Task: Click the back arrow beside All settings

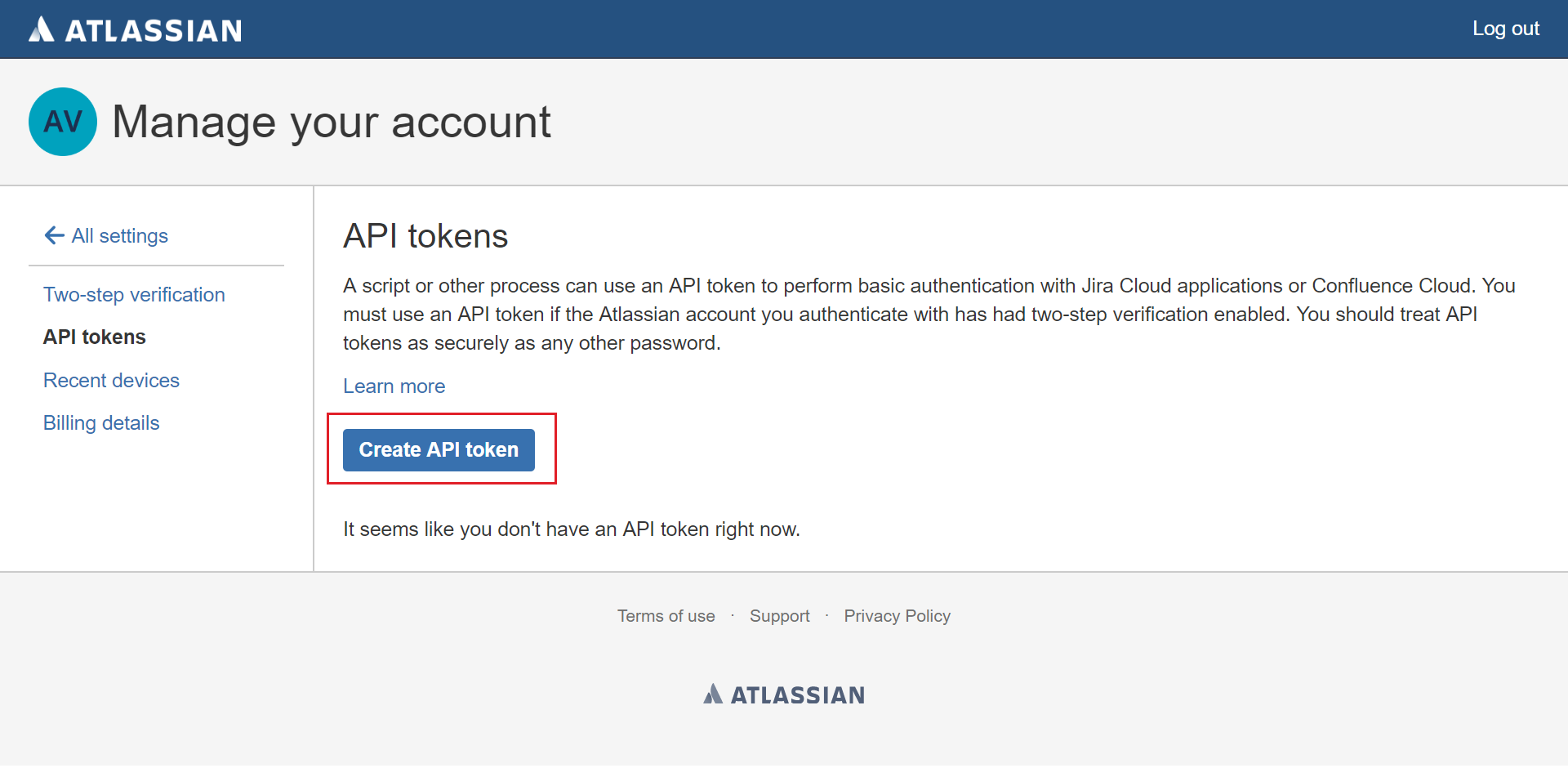Action: coord(54,235)
